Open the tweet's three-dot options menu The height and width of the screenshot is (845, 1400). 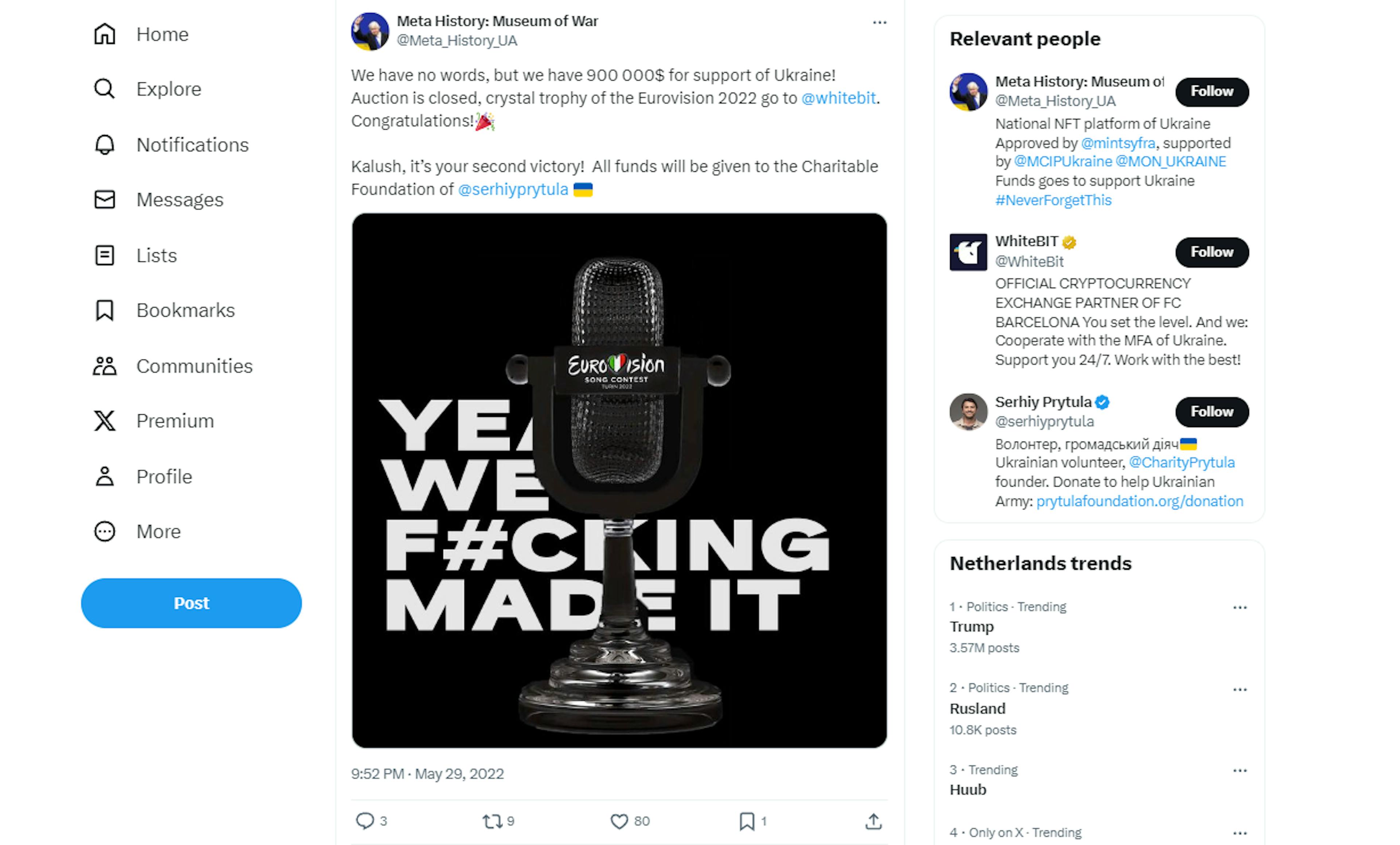pyautogui.click(x=879, y=23)
